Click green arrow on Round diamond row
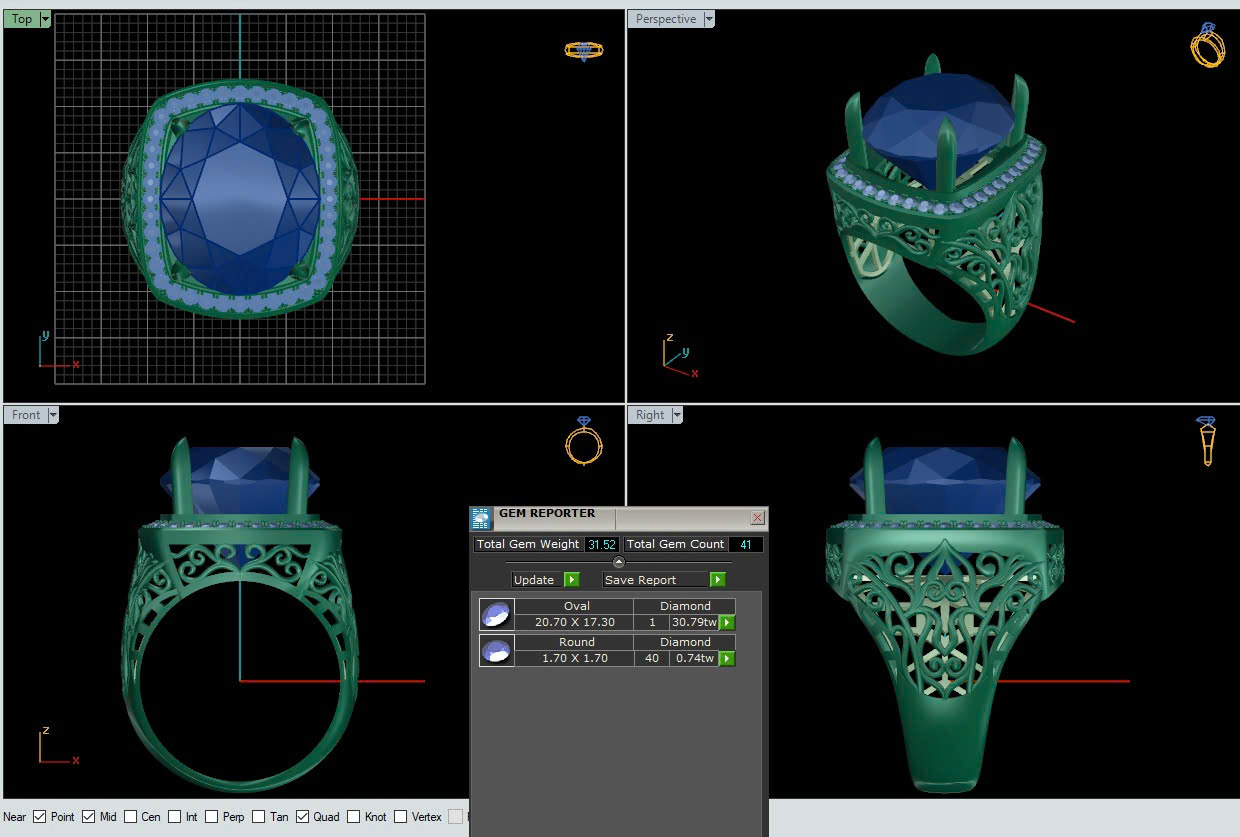The image size is (1240, 837). pyautogui.click(x=727, y=658)
